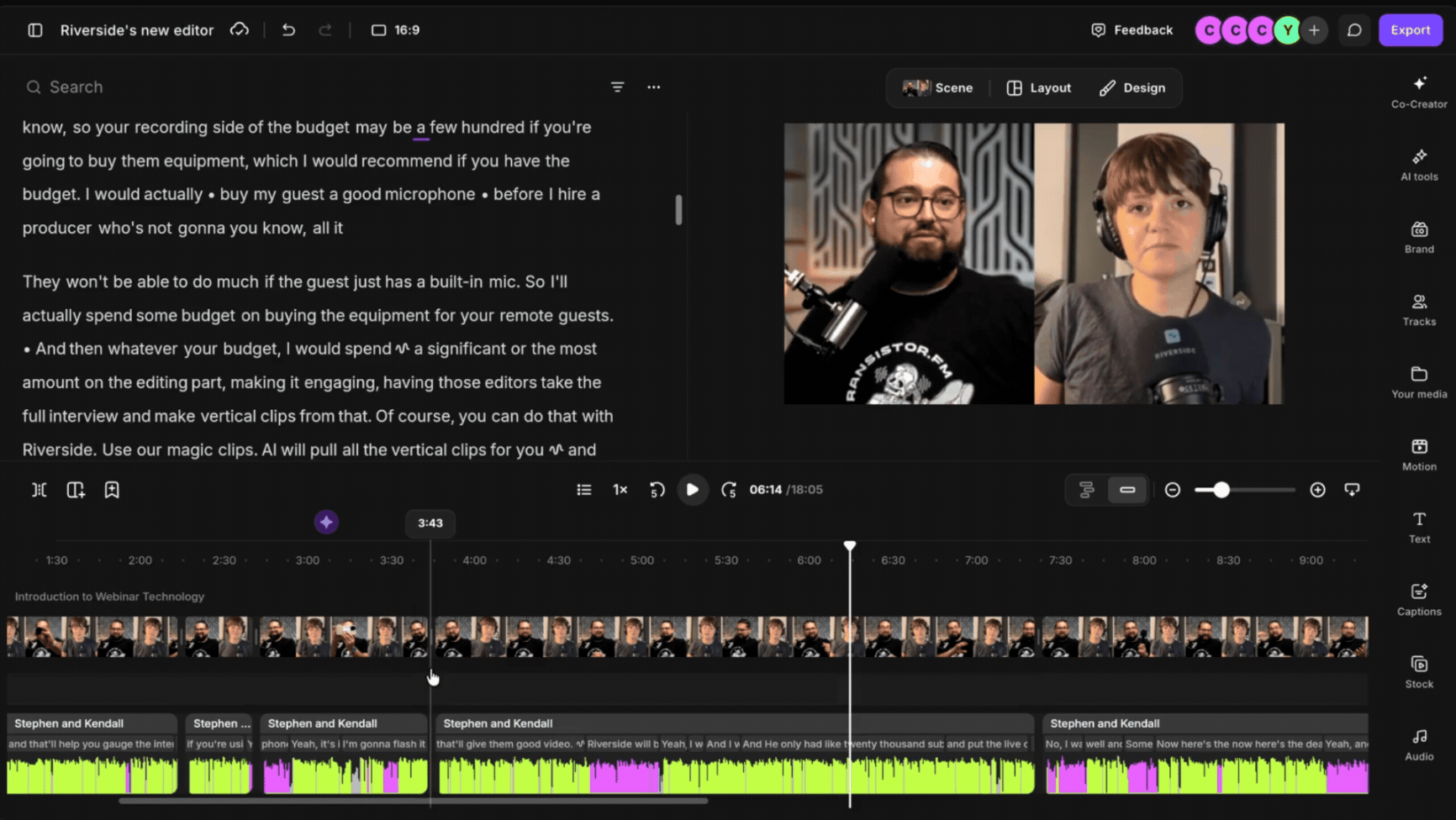Open the AI tools panel
The width and height of the screenshot is (1456, 820).
1419,165
